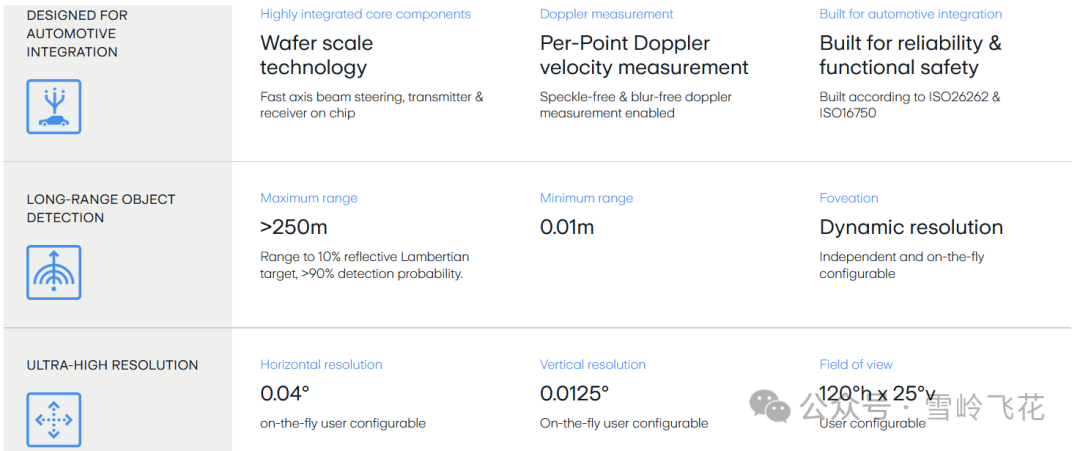This screenshot has width=1080, height=451.
Task: Click the 'Vertical resolution' label
Action: click(x=593, y=364)
